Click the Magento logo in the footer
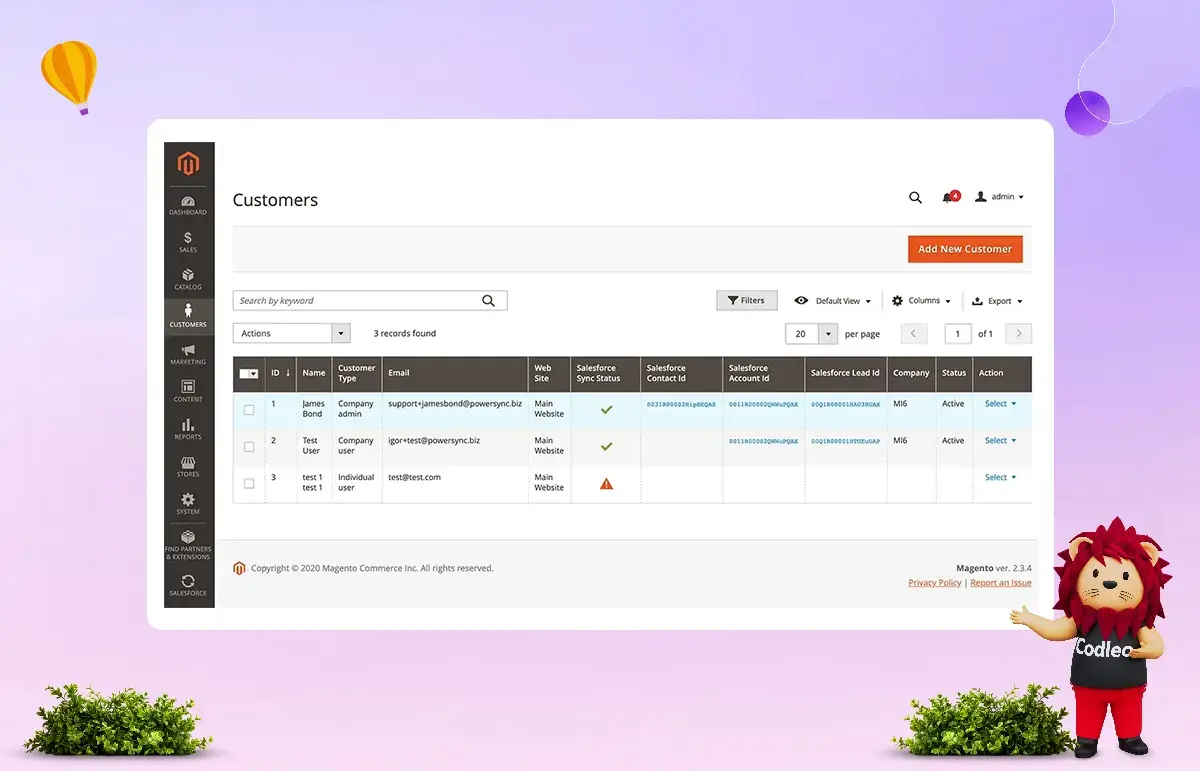Viewport: 1200px width, 771px height. [239, 568]
